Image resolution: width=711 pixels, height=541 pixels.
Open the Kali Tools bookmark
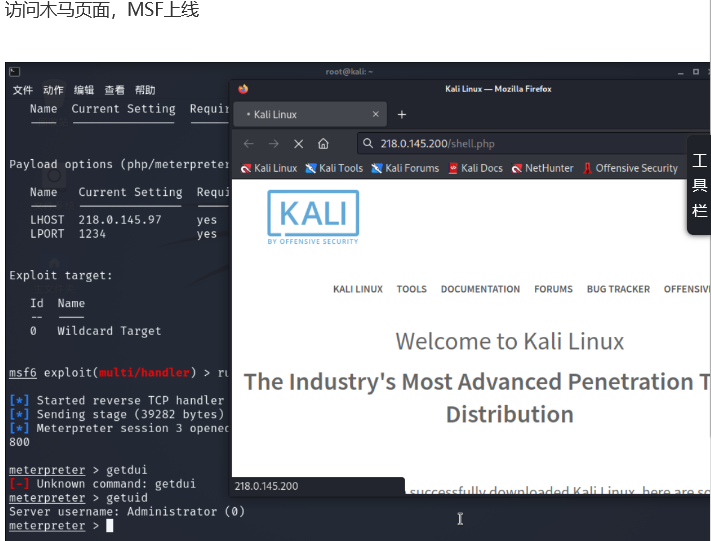click(x=334, y=168)
